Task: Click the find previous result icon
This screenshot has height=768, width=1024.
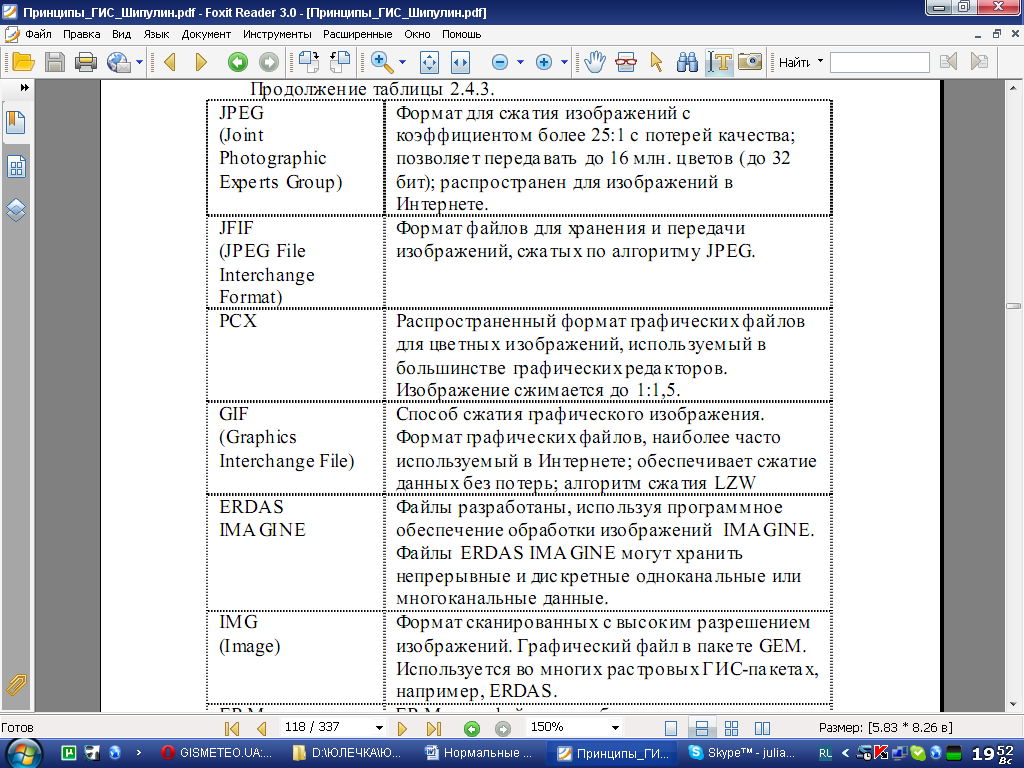Action: click(948, 62)
